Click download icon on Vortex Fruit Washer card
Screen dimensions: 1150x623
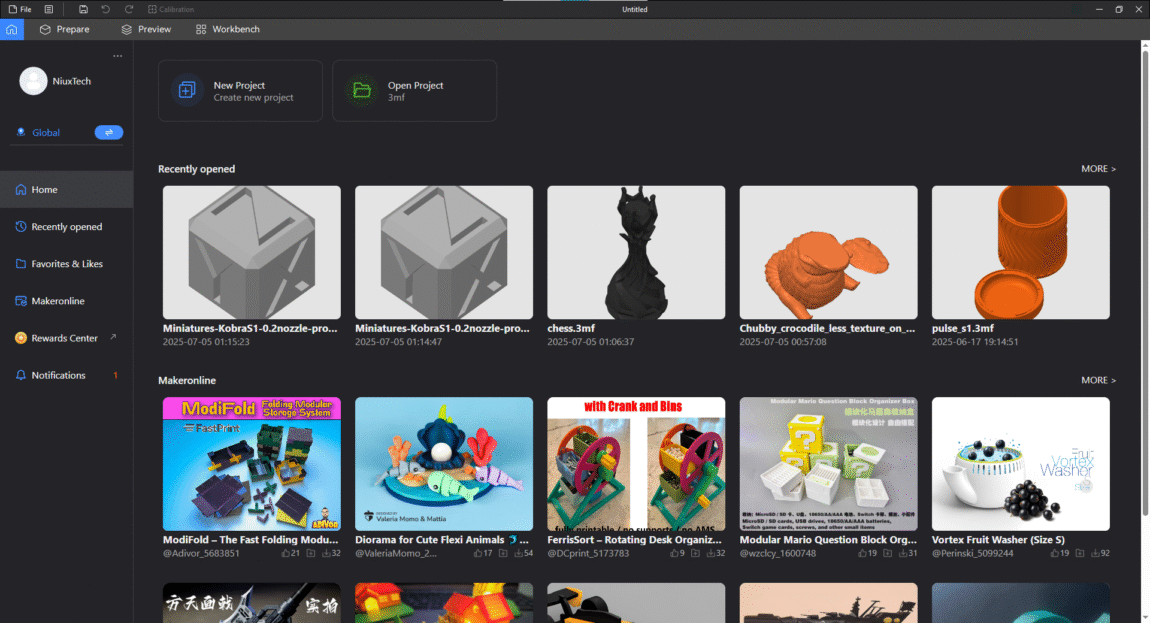point(1095,553)
